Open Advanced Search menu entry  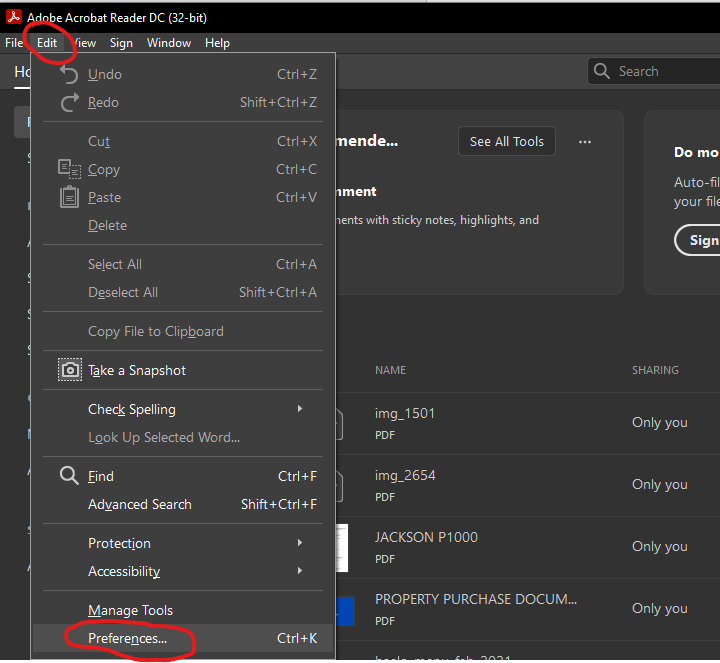point(183,504)
